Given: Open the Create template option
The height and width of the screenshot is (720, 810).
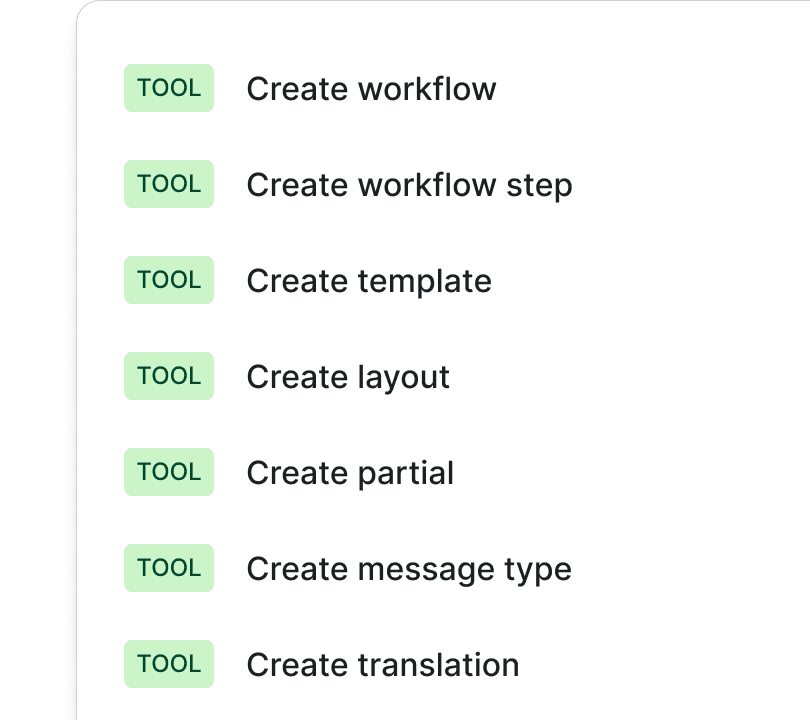Looking at the screenshot, I should (368, 280).
